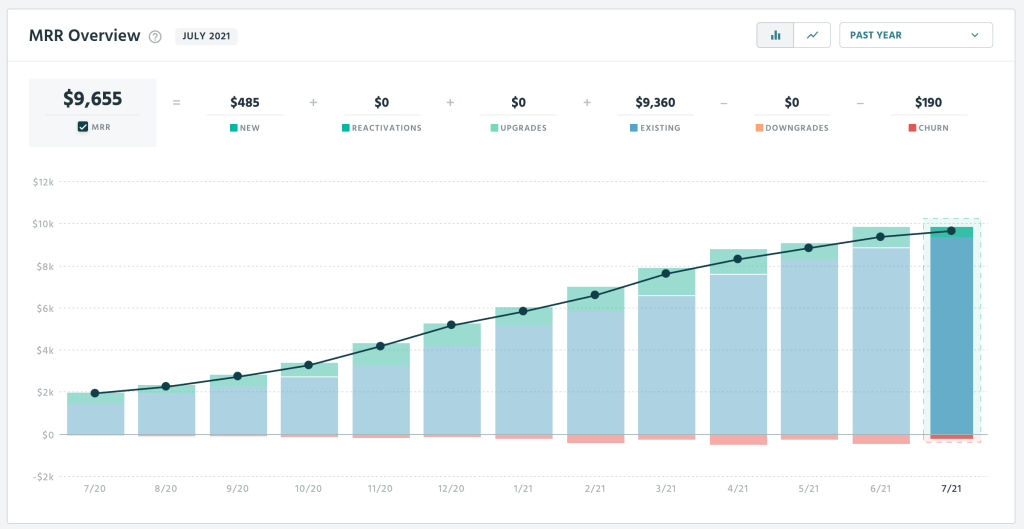1024x529 pixels.
Task: Click the red Churn legend swatch
Action: pos(912,128)
